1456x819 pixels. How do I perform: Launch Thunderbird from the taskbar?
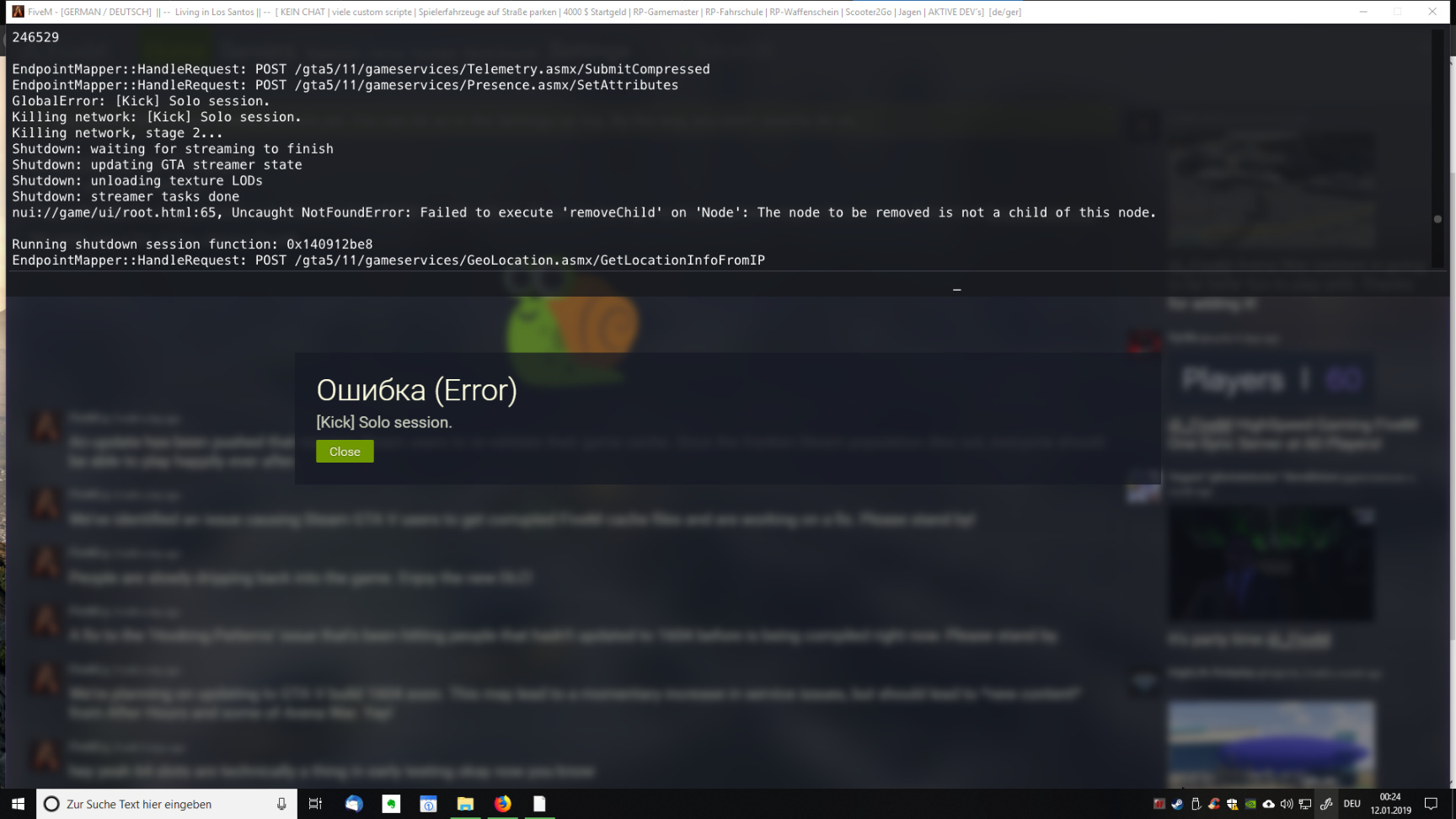[x=354, y=804]
